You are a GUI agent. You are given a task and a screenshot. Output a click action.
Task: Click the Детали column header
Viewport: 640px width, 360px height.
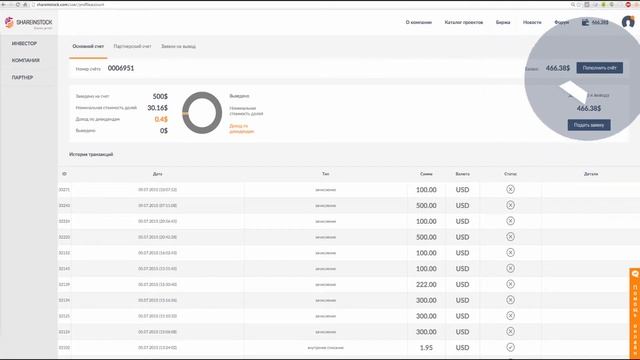coord(591,174)
